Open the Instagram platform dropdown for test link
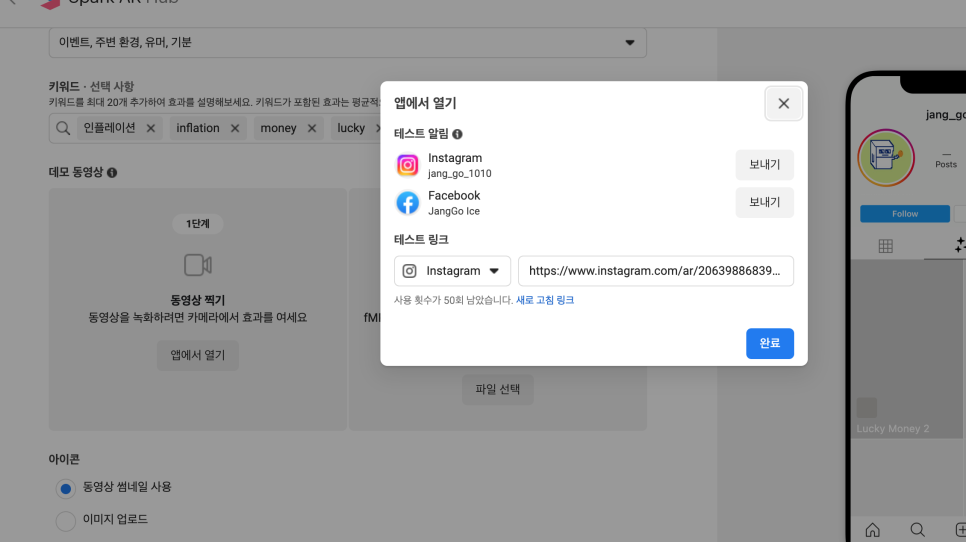The width and height of the screenshot is (966, 542). [x=452, y=271]
